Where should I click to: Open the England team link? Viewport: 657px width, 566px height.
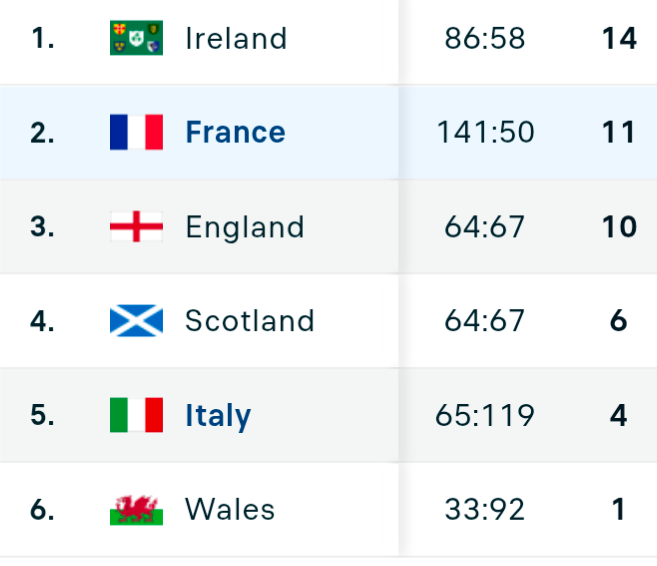(245, 227)
